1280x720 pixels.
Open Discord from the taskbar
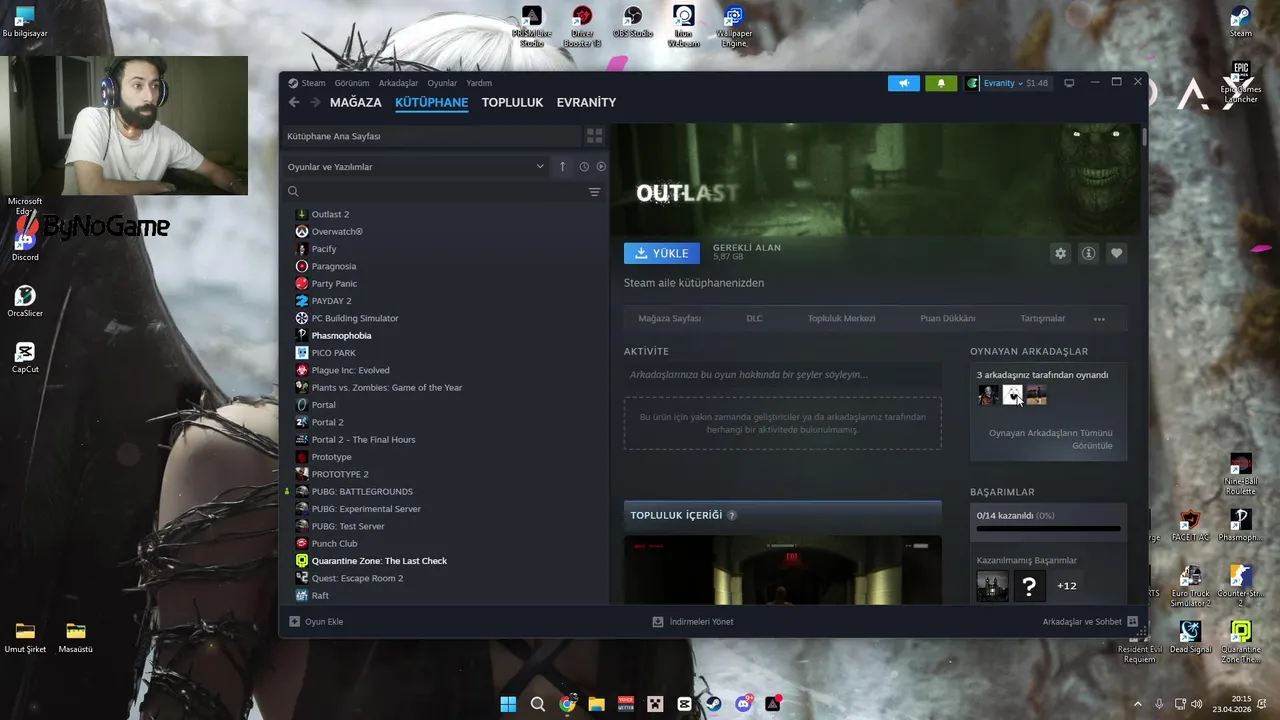(x=744, y=704)
